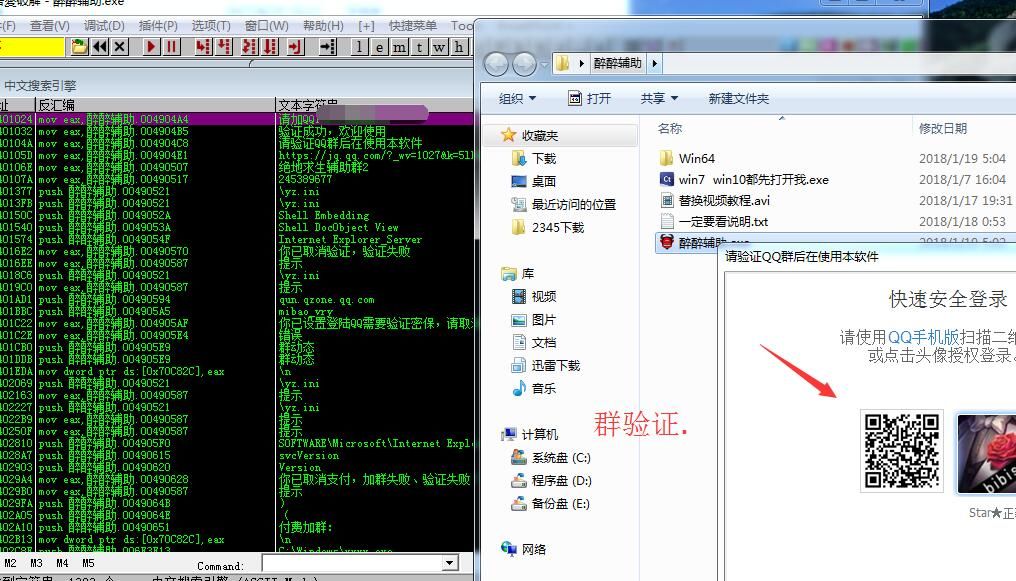
Task: Go forward in the Explorer window
Action: 524,63
